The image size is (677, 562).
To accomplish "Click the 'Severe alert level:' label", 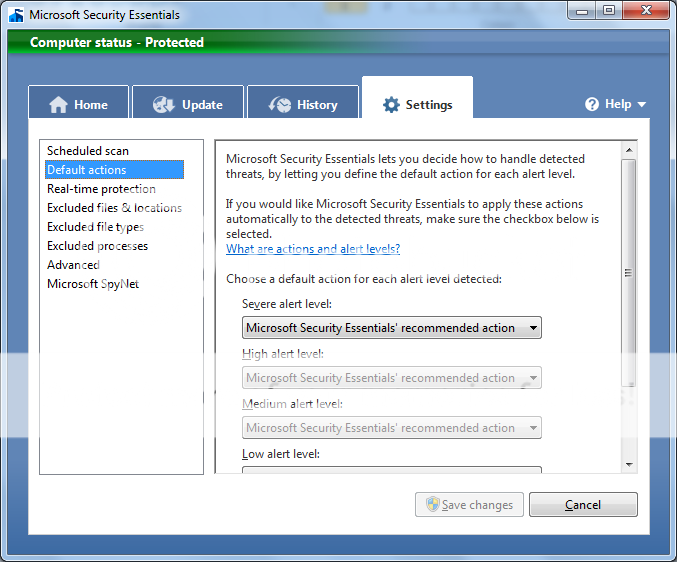I will [287, 304].
